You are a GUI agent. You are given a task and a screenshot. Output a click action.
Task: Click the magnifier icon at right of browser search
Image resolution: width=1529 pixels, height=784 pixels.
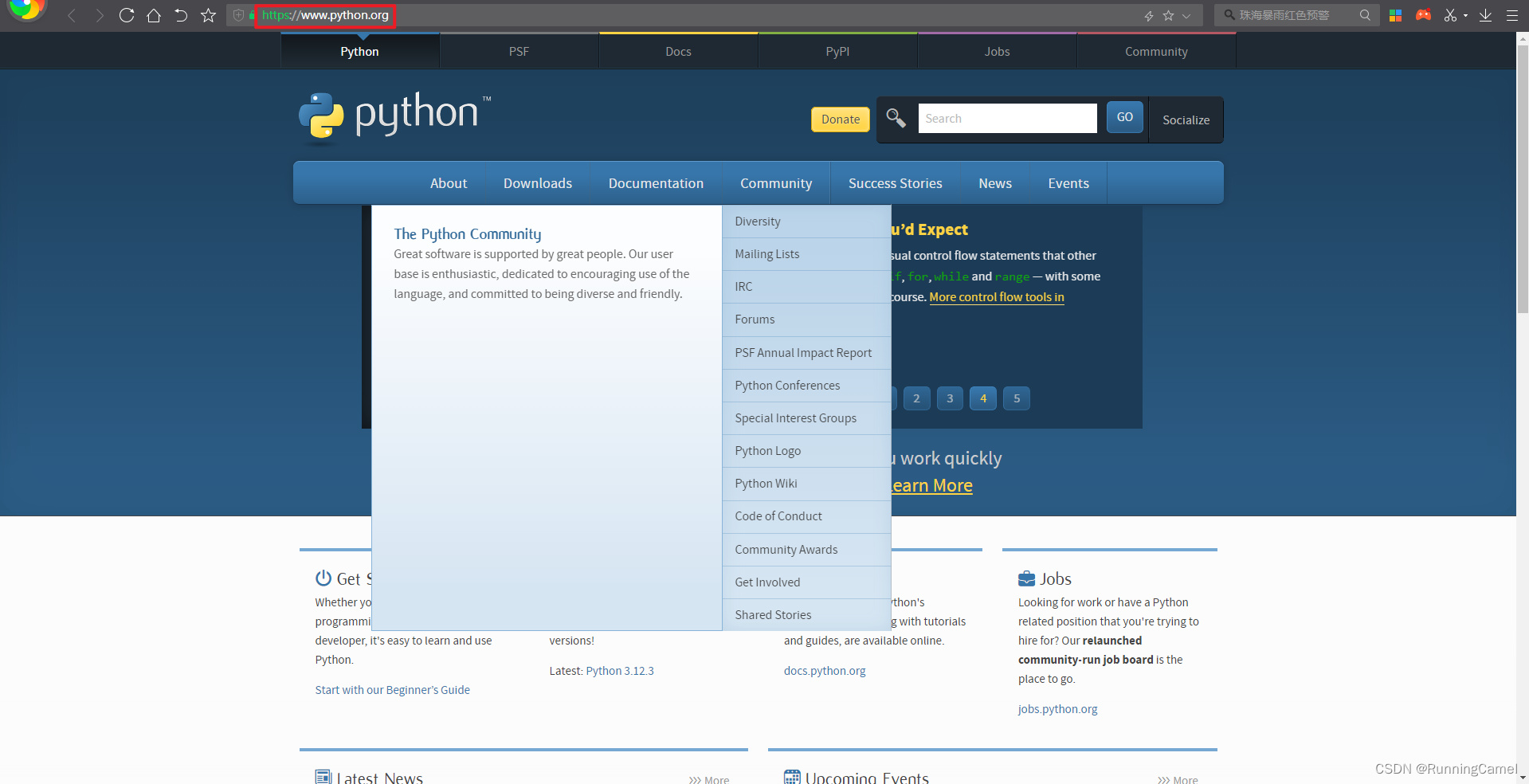tap(1365, 14)
